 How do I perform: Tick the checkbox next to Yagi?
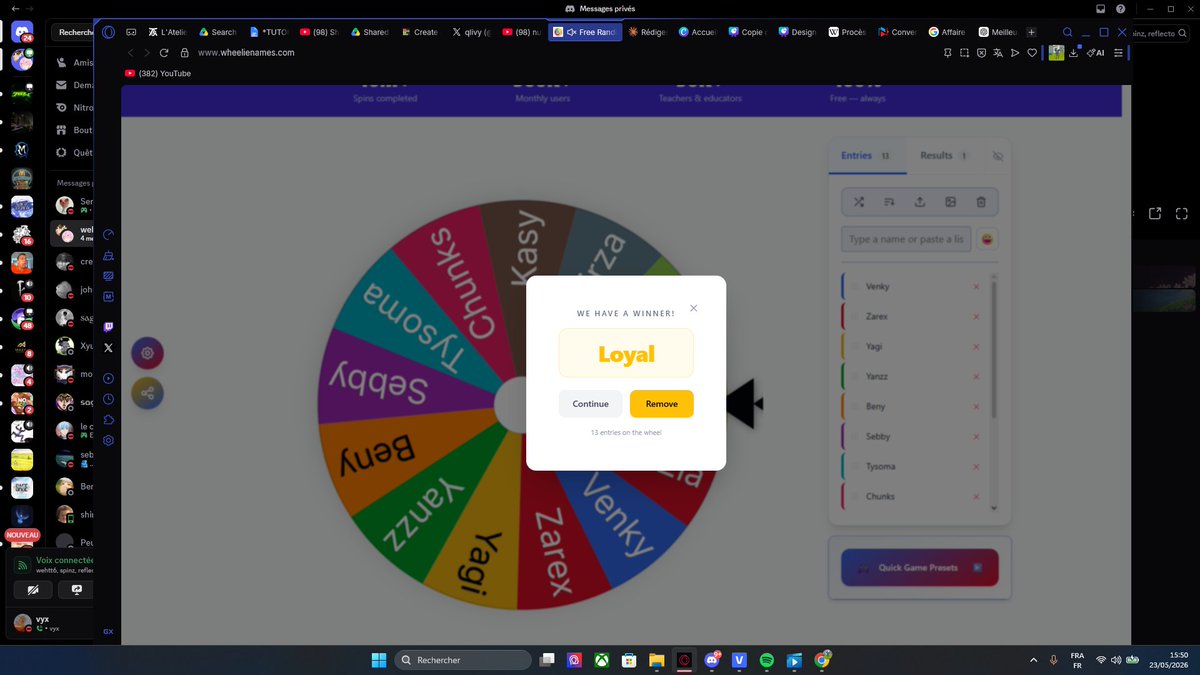tap(854, 347)
